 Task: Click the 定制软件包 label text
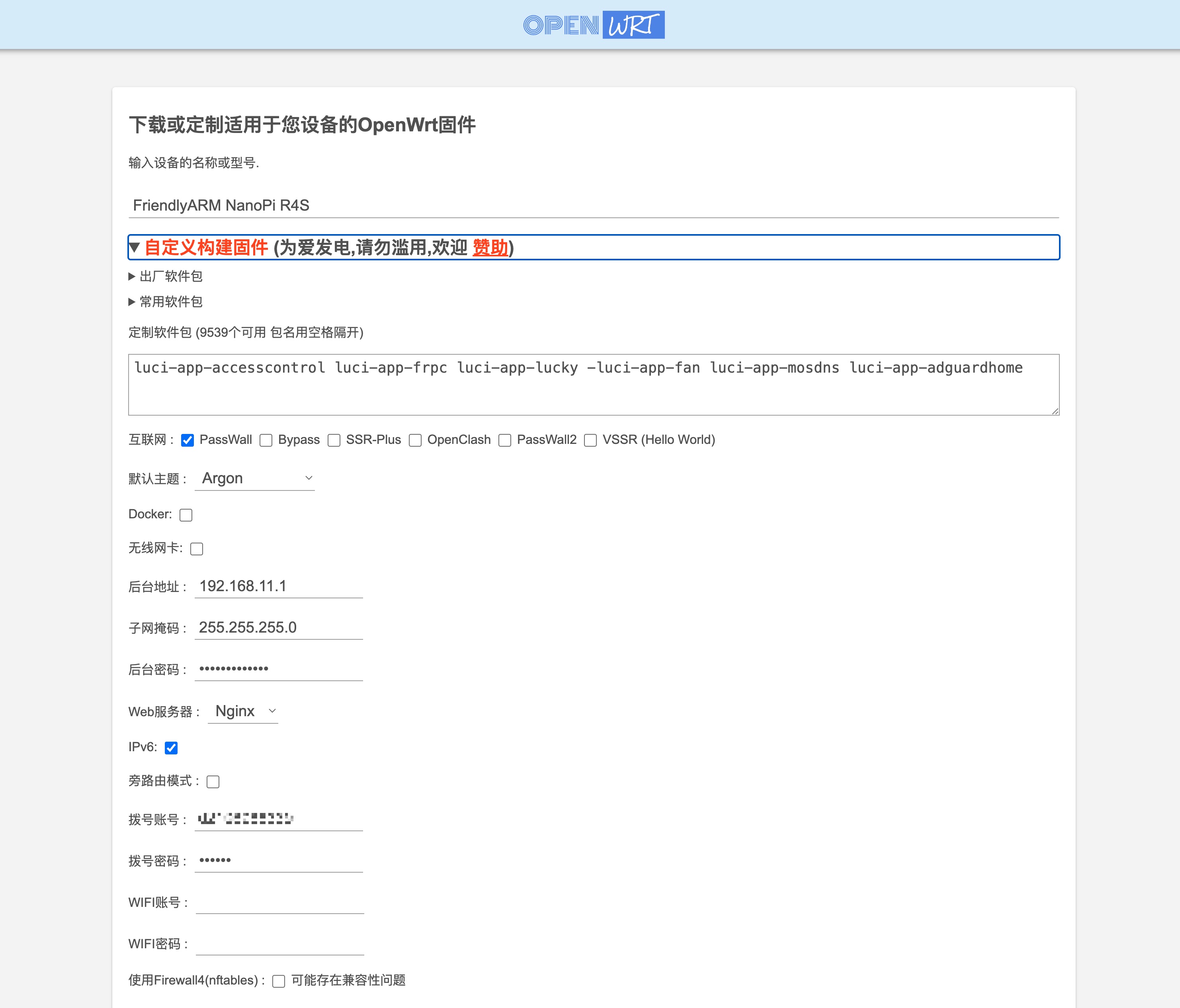246,332
